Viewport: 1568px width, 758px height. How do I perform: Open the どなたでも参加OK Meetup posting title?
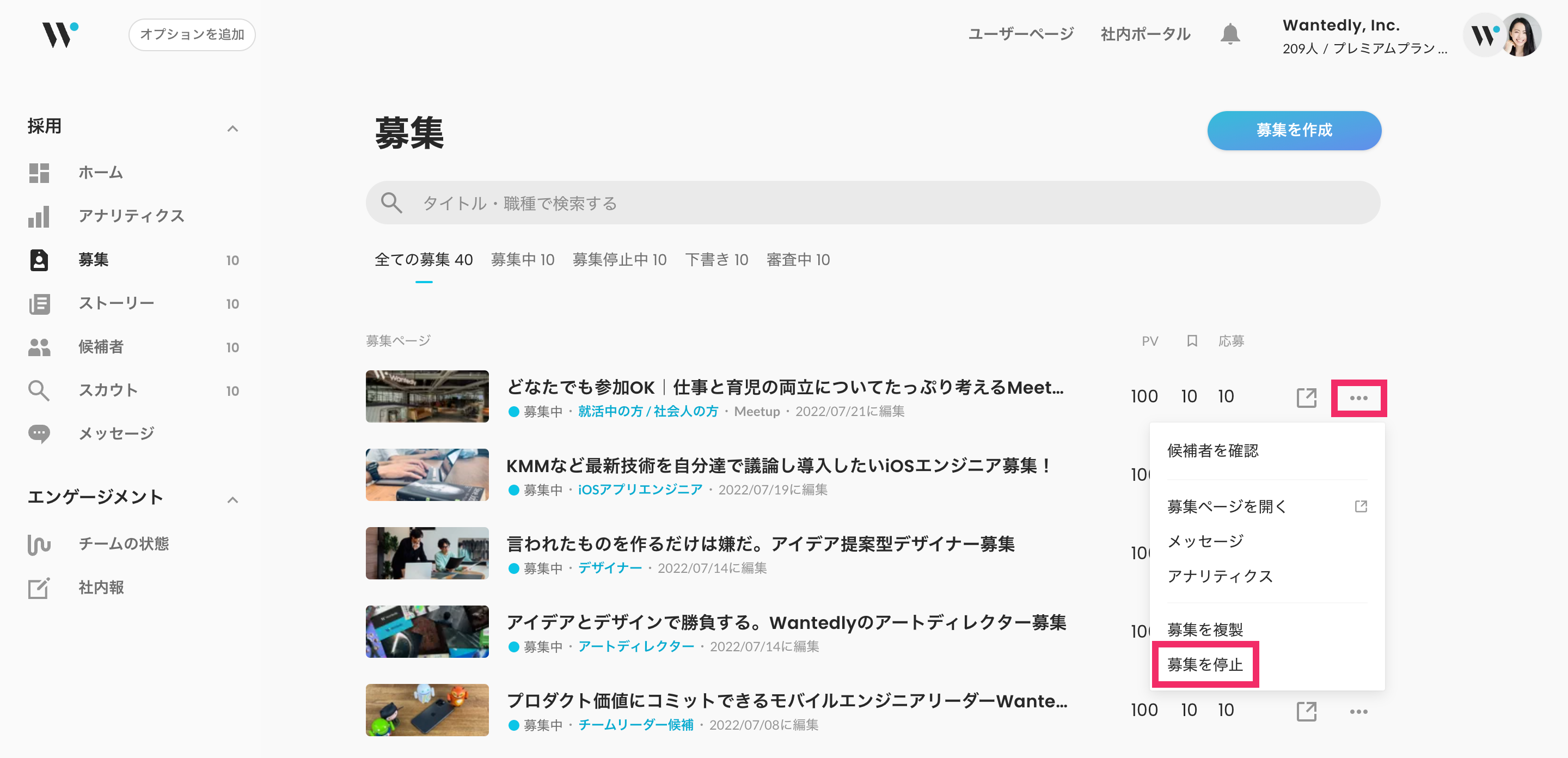point(785,387)
